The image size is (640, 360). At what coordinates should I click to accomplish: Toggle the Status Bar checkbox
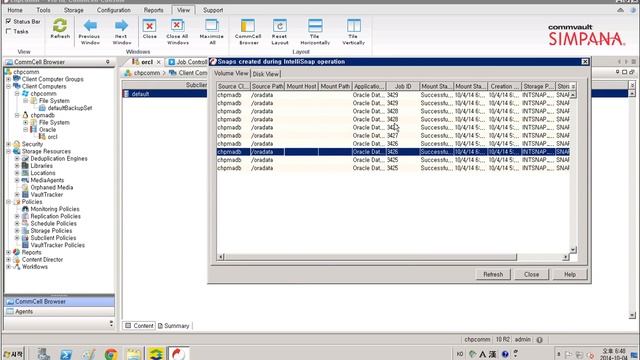9,21
